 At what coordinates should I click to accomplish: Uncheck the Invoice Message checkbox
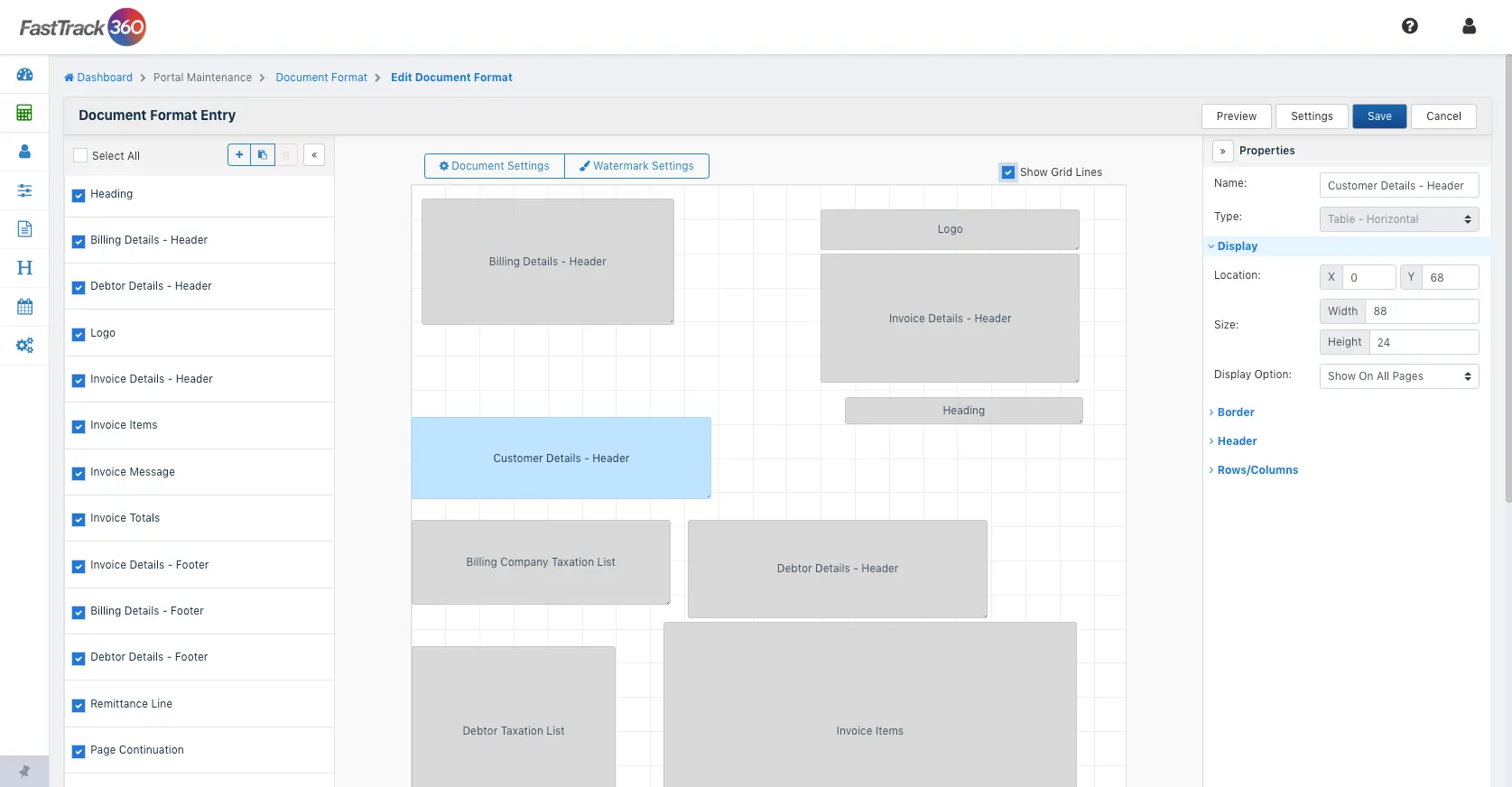tap(79, 474)
